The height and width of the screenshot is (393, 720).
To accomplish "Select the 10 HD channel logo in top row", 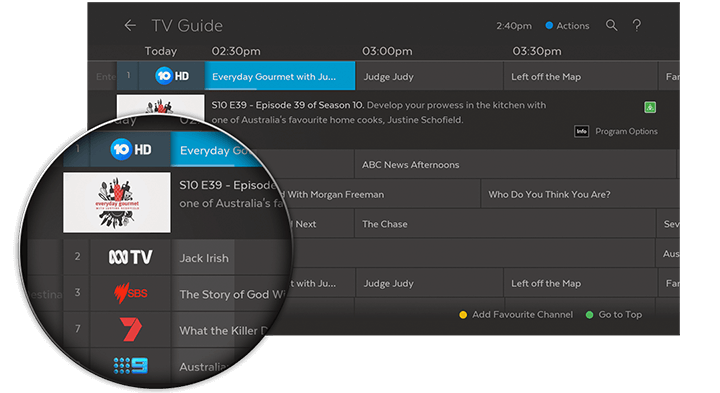I will 172,76.
